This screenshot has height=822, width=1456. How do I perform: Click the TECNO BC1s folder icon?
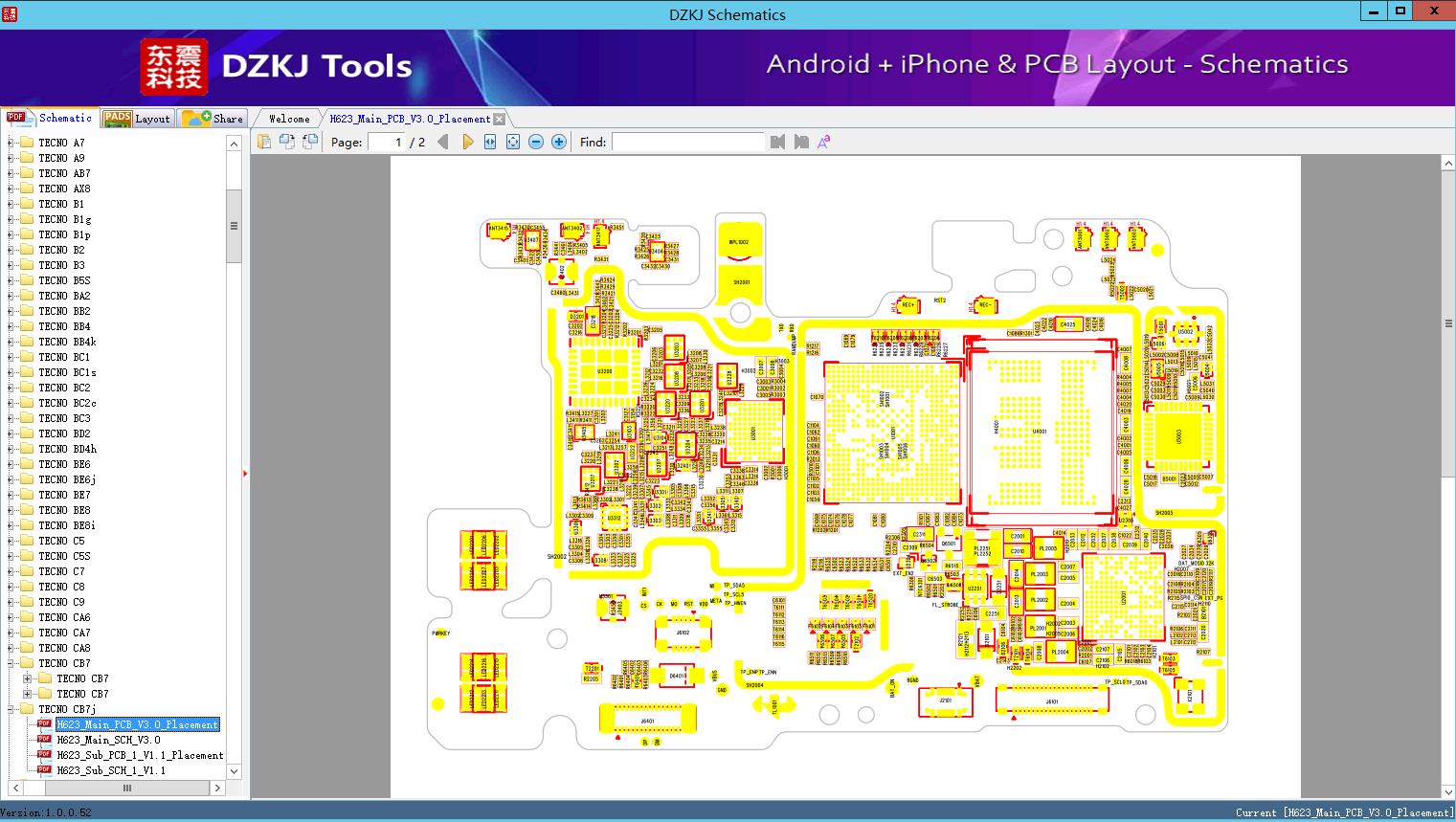[27, 372]
